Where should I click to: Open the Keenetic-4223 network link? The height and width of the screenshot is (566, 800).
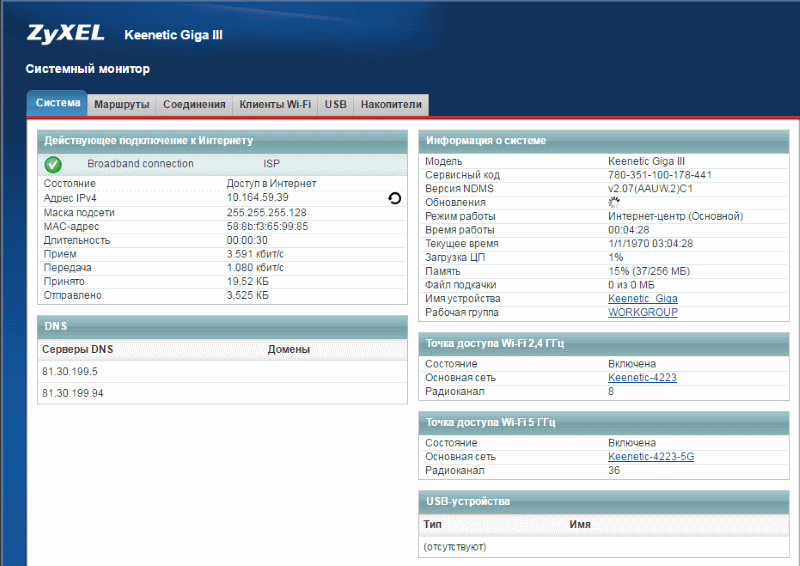click(x=642, y=378)
